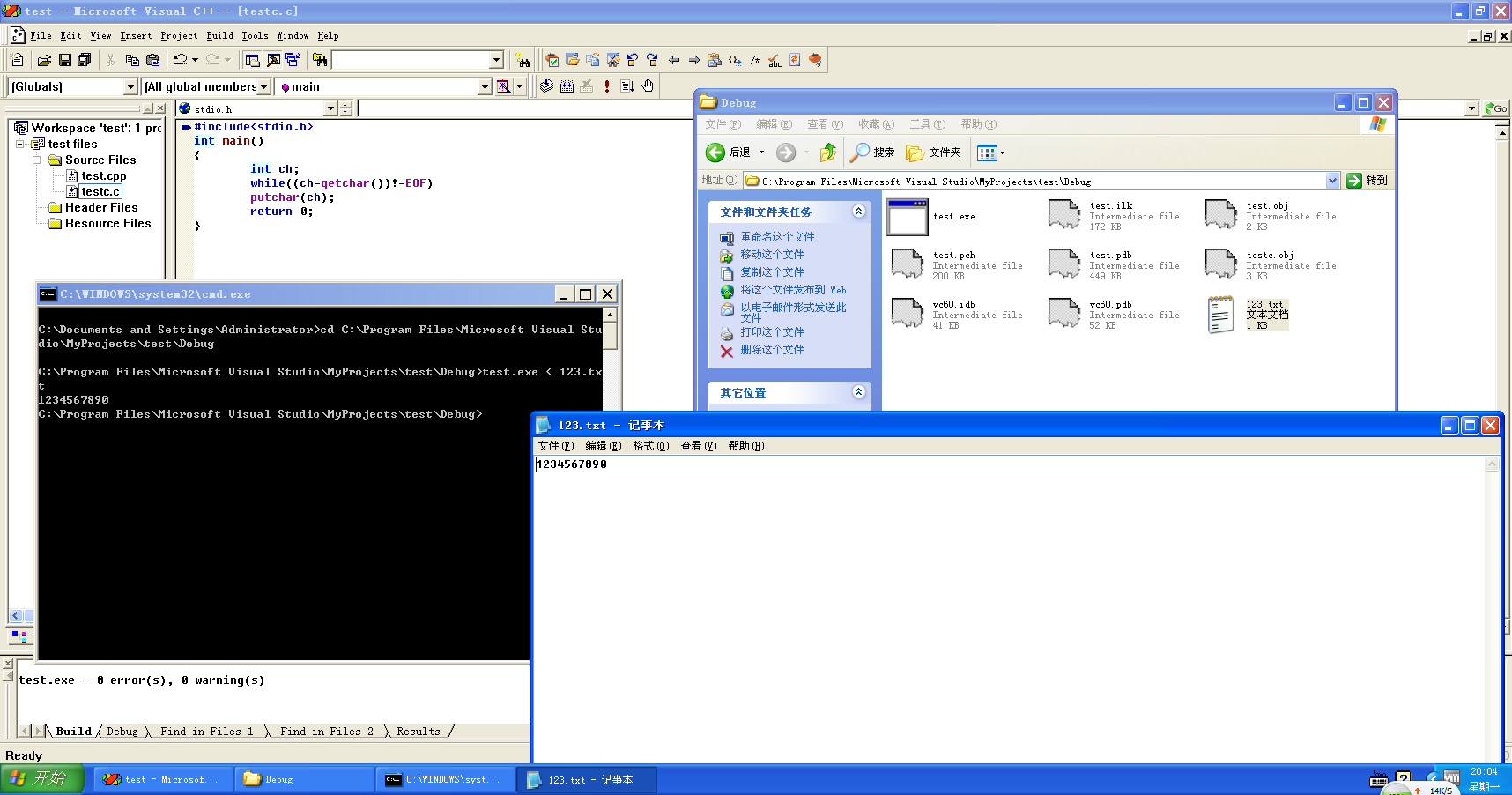Go up one folder level in Explorer
This screenshot has width=1512, height=795.
[x=827, y=152]
